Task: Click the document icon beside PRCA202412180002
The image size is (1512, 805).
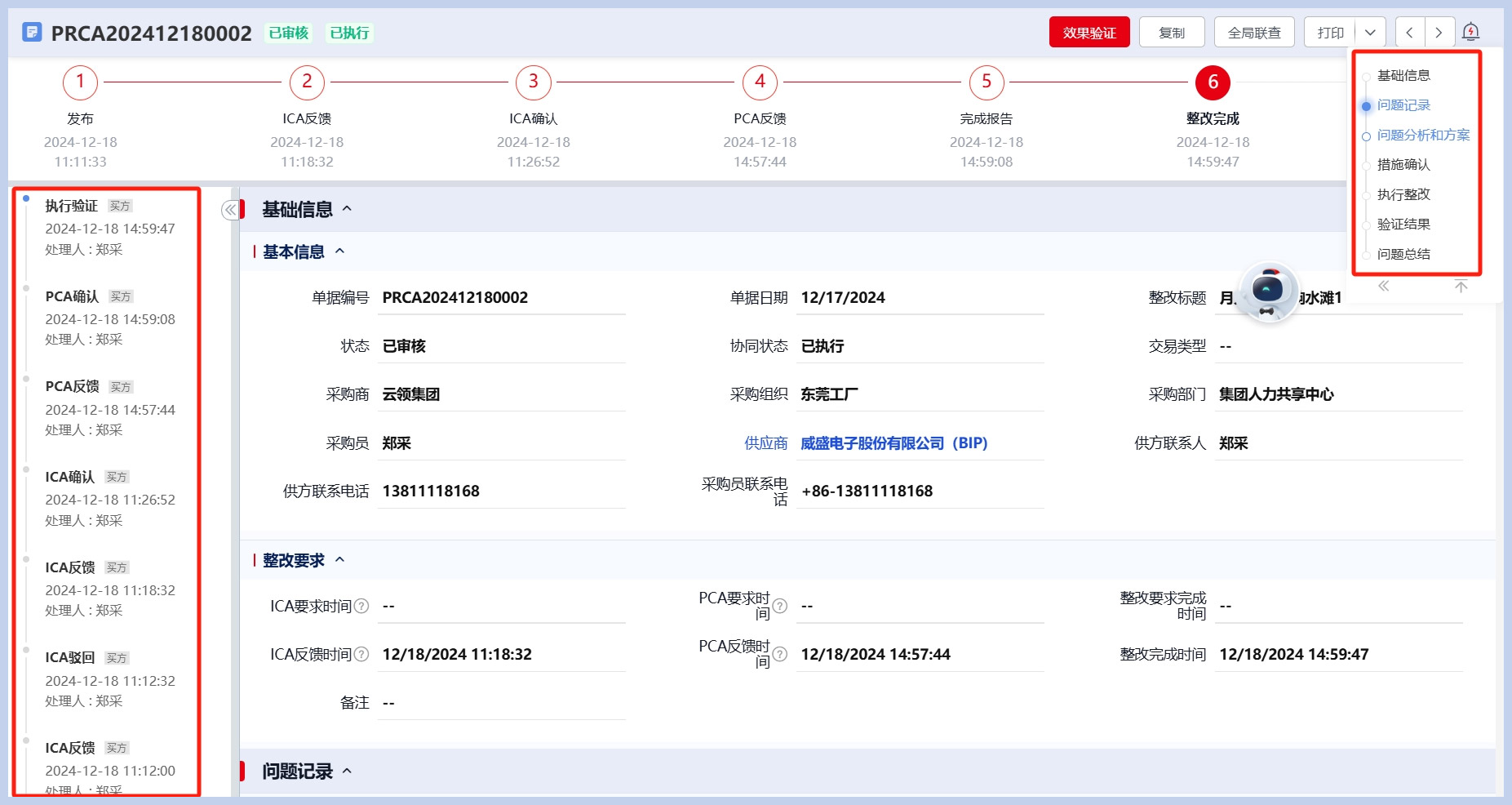Action: 32,33
